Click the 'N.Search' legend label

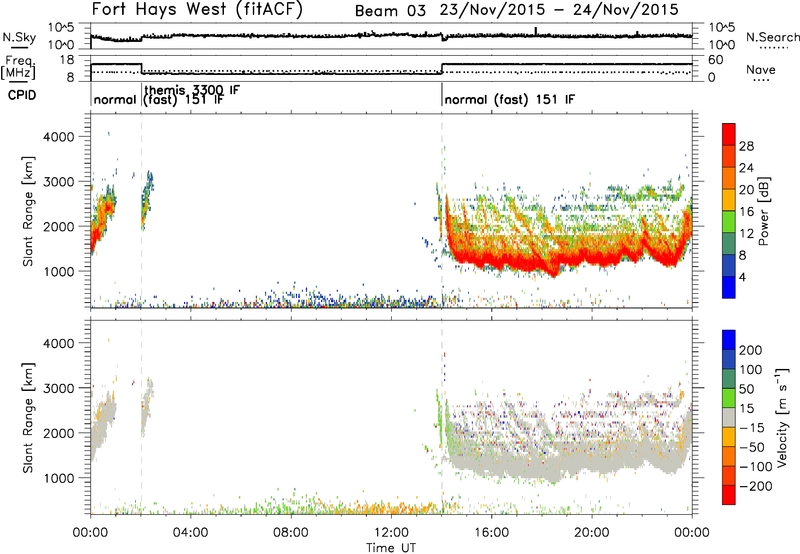point(772,37)
